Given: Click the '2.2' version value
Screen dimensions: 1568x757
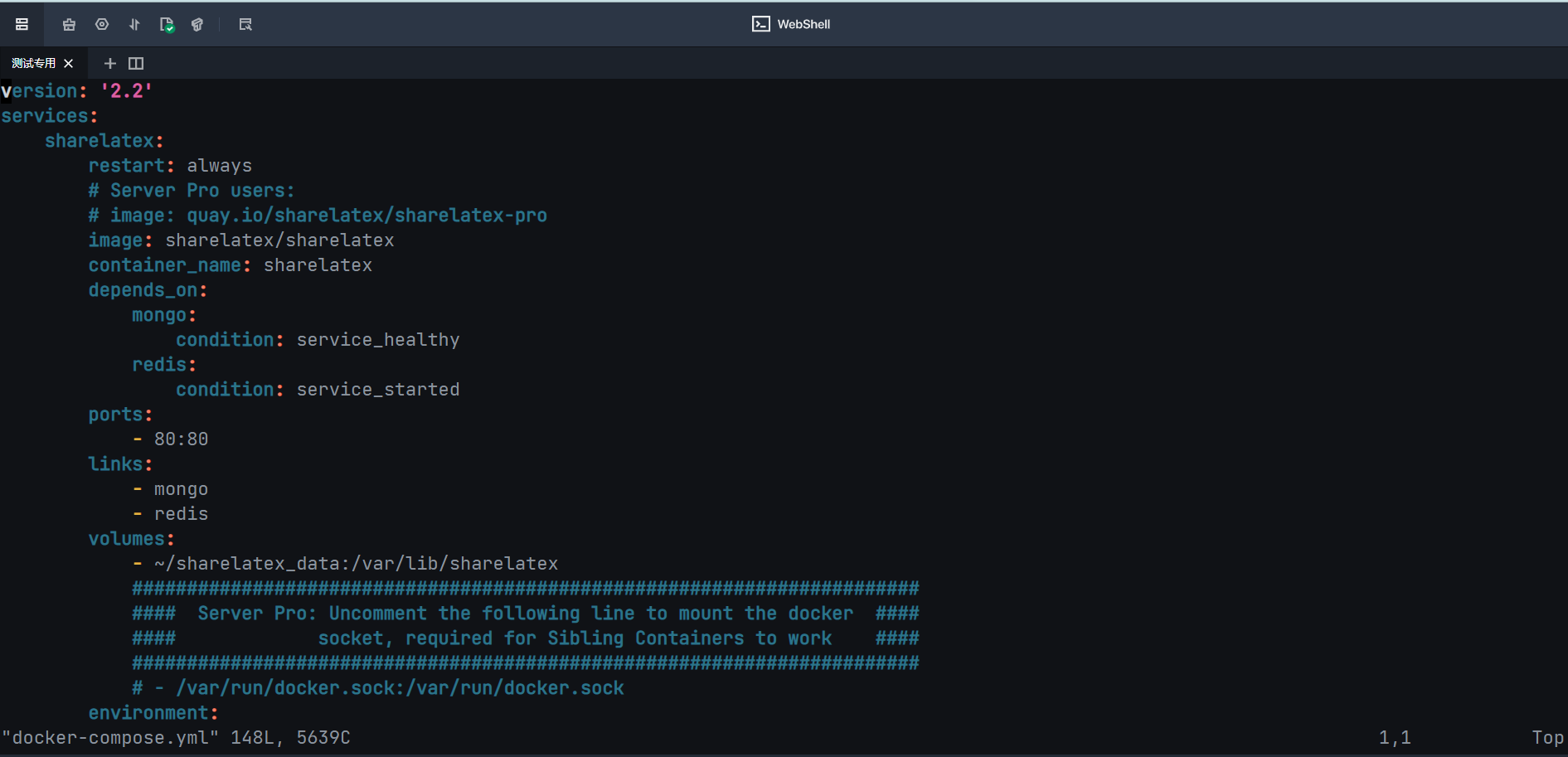Looking at the screenshot, I should 126,91.
